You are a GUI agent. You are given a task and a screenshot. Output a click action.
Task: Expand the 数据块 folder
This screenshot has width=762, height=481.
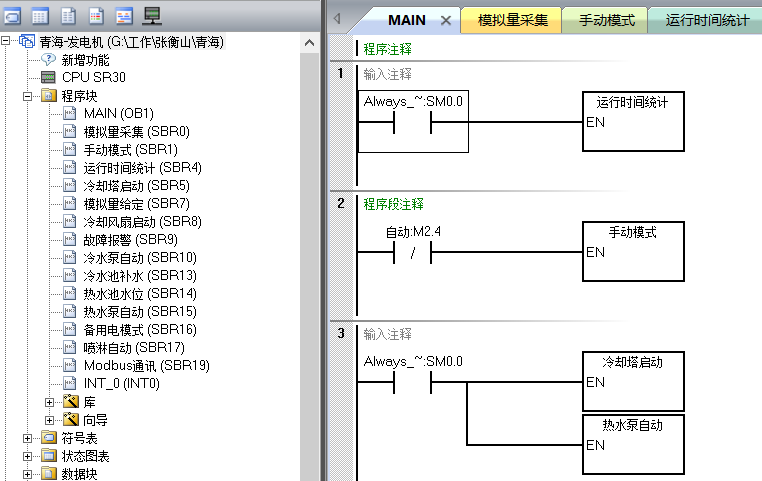pyautogui.click(x=28, y=474)
